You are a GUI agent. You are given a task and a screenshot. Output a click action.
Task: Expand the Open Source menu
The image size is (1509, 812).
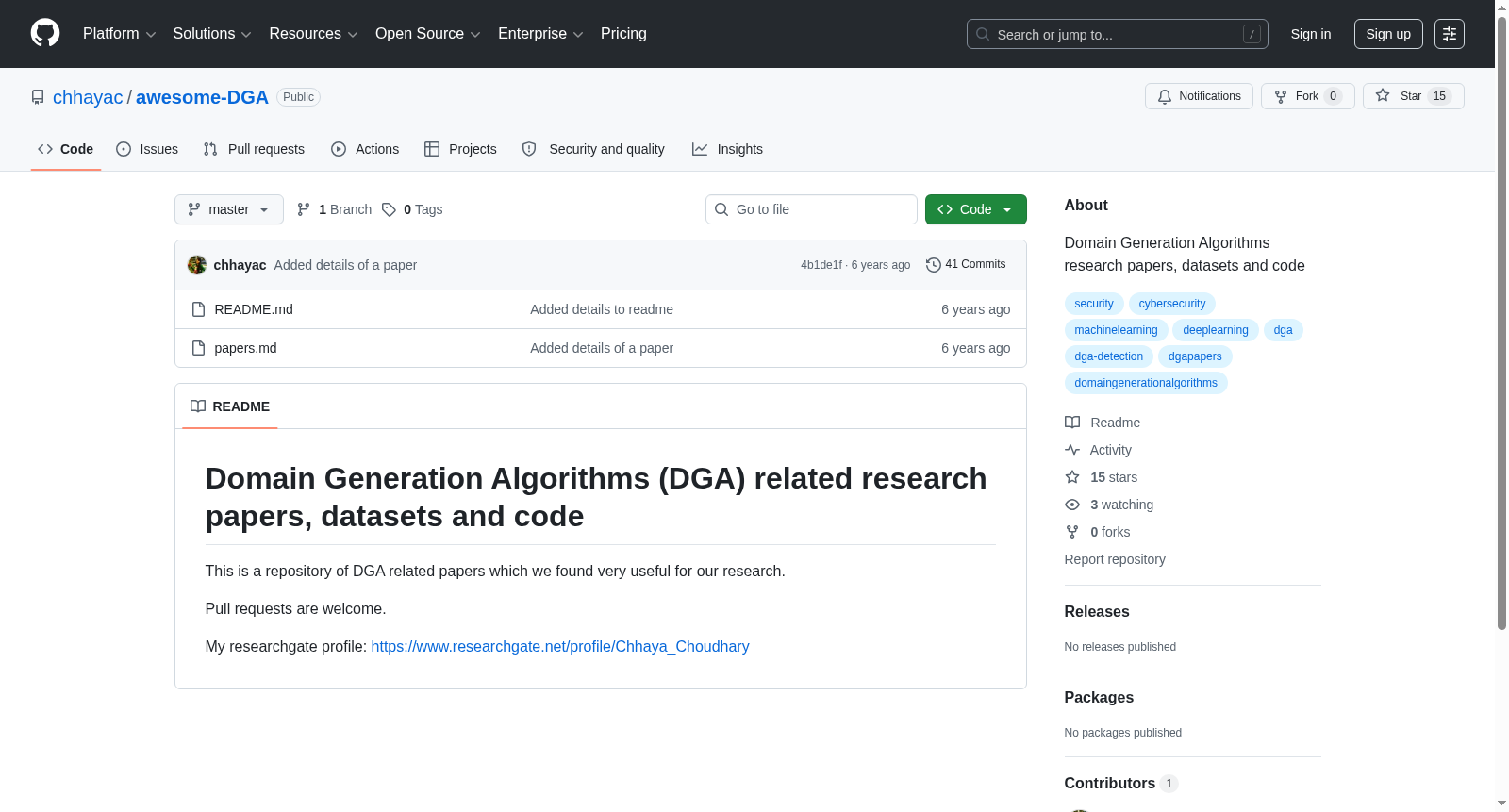click(x=428, y=34)
